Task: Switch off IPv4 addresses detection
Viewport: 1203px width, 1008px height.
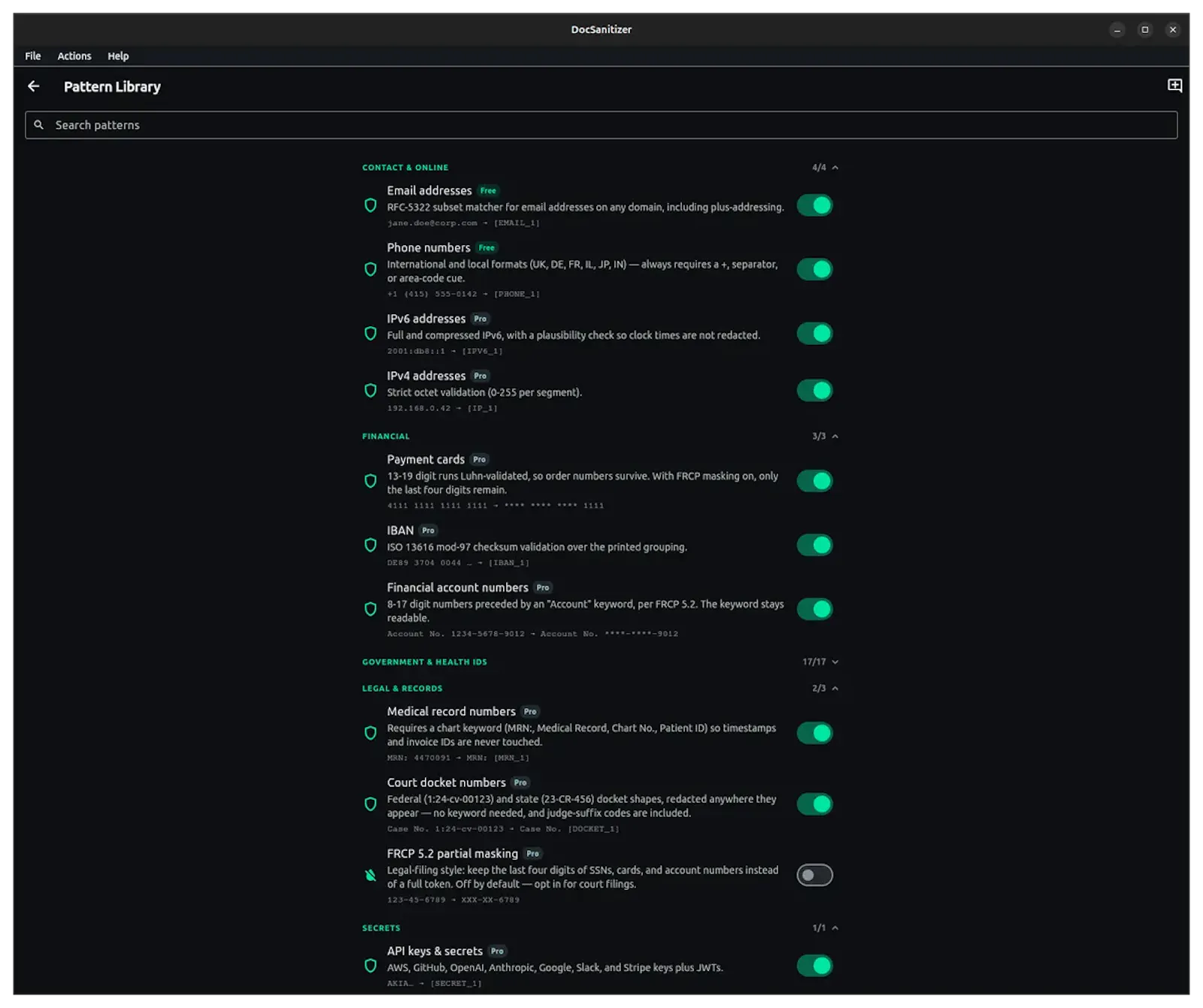Action: click(x=815, y=390)
